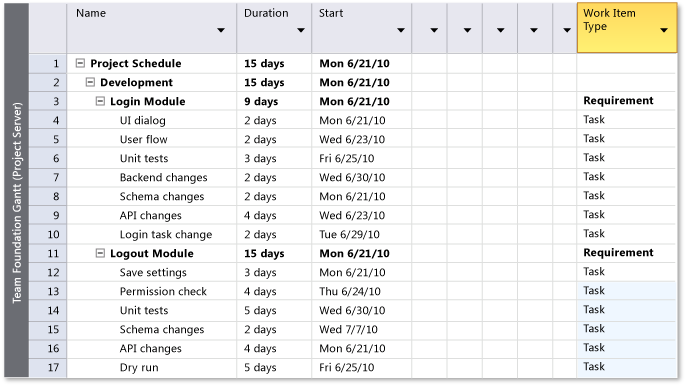Viewport: 686px width, 386px height.
Task: Open the Name column filter dropdown
Action: [x=221, y=30]
